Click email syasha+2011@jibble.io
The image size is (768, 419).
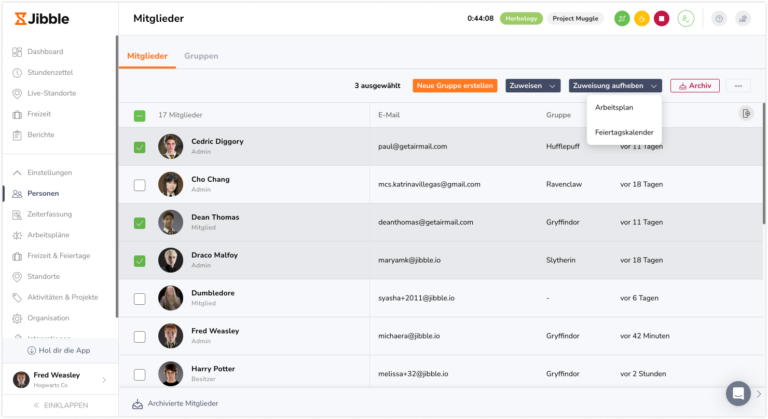pos(416,298)
